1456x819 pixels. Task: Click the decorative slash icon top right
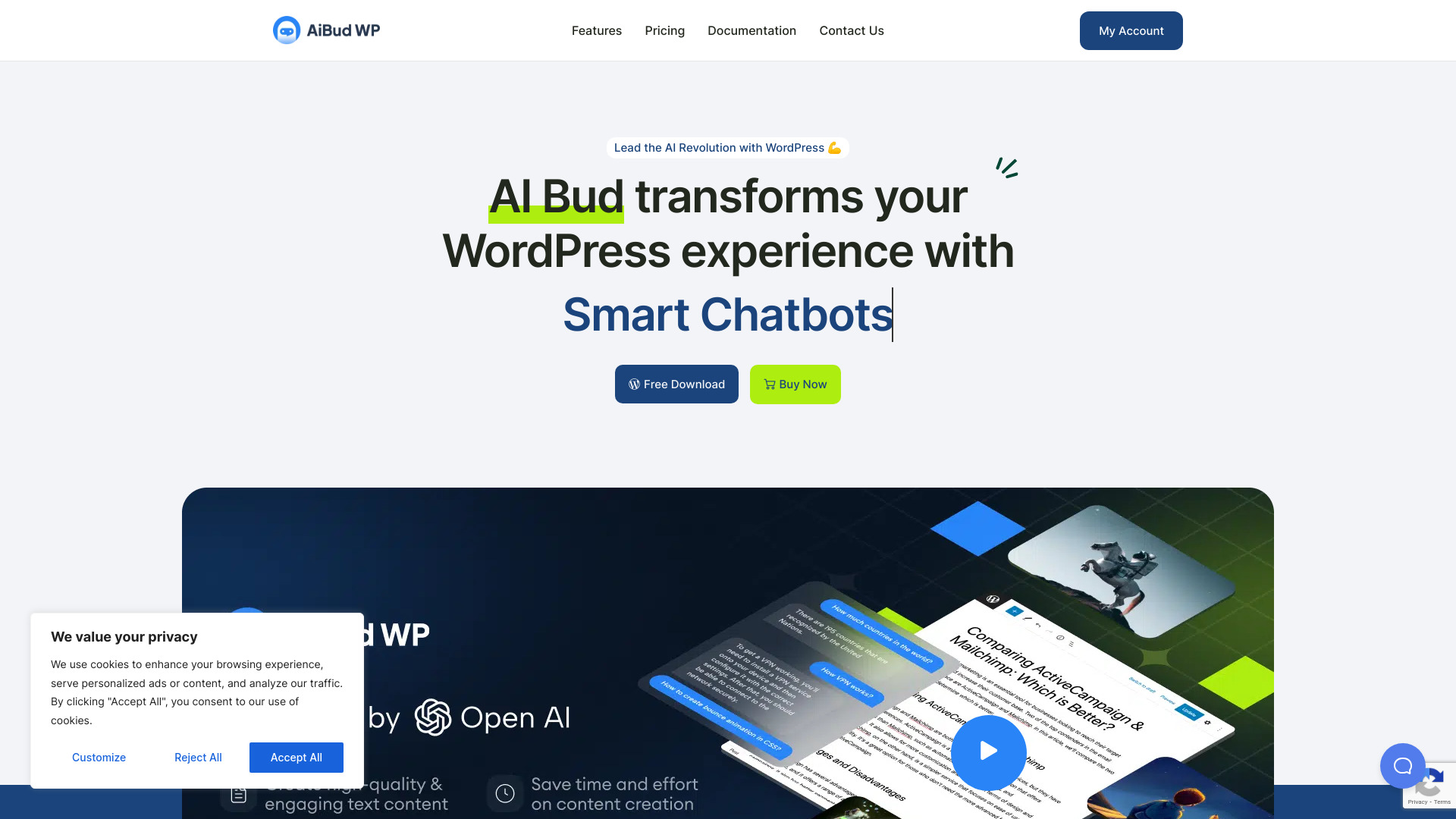1006,167
